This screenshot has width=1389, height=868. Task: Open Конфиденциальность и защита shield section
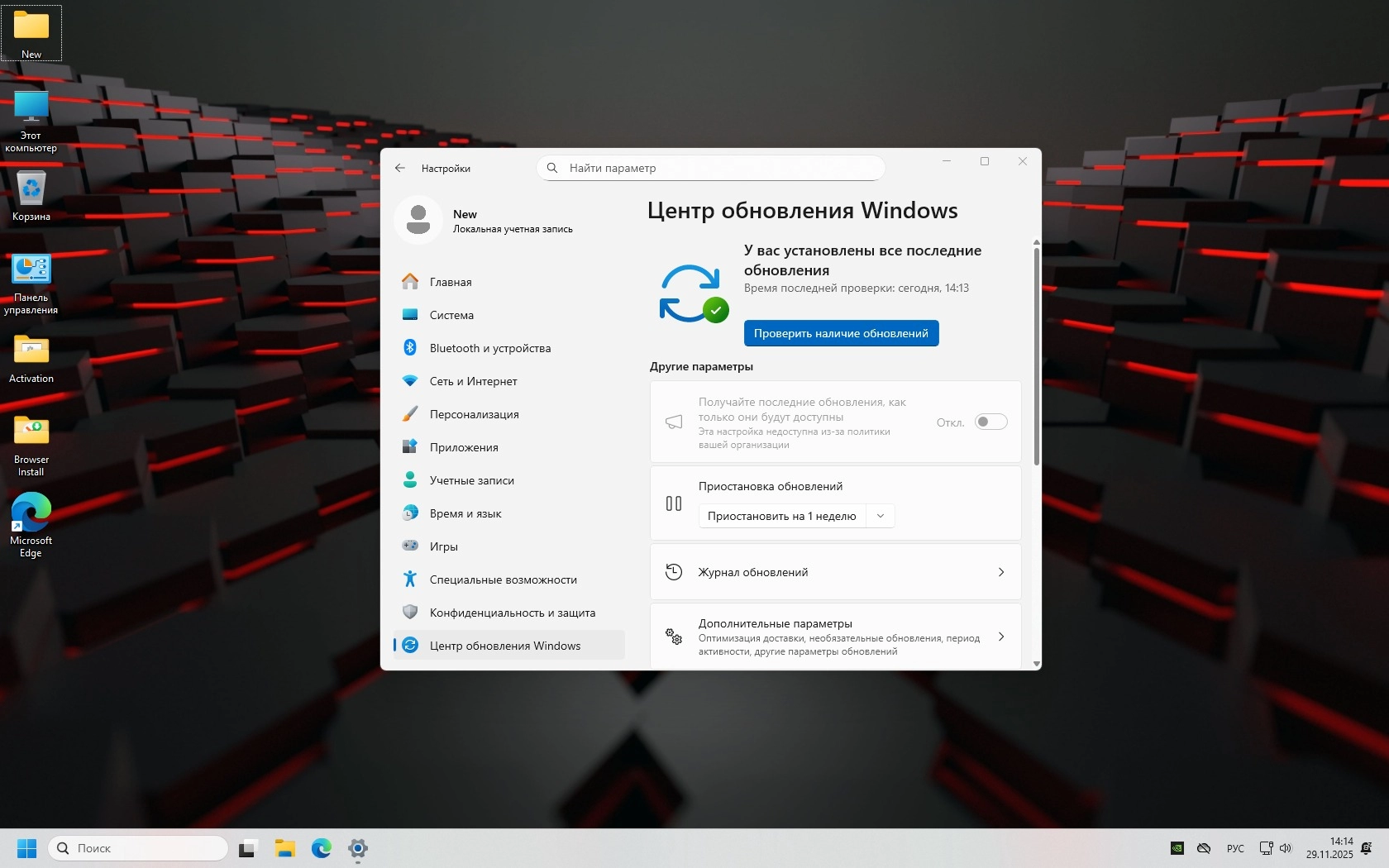512,613
